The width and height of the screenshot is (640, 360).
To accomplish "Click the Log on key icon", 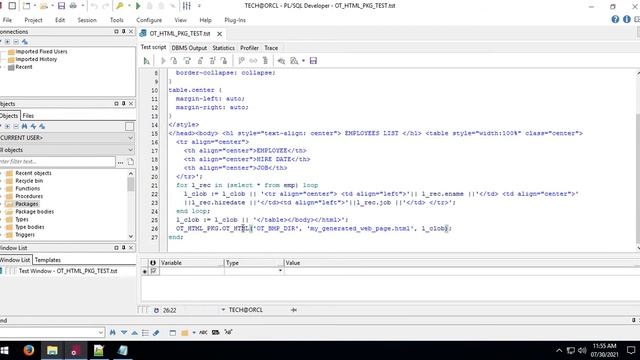I will [120, 6].
